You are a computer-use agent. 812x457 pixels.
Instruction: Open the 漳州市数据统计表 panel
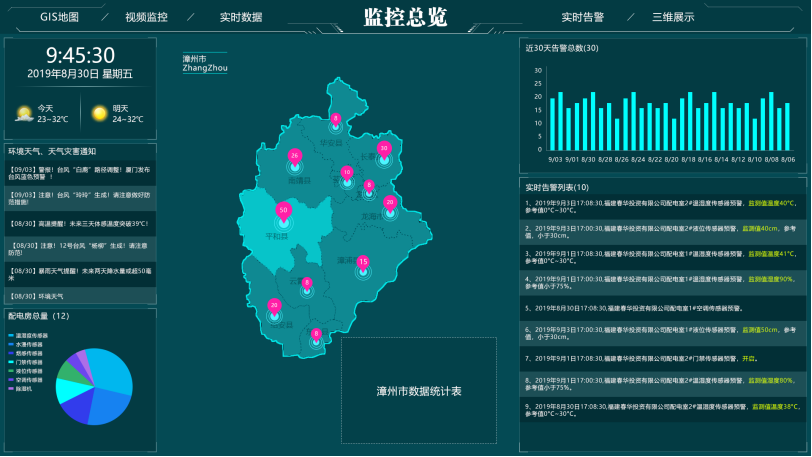[x=418, y=391]
